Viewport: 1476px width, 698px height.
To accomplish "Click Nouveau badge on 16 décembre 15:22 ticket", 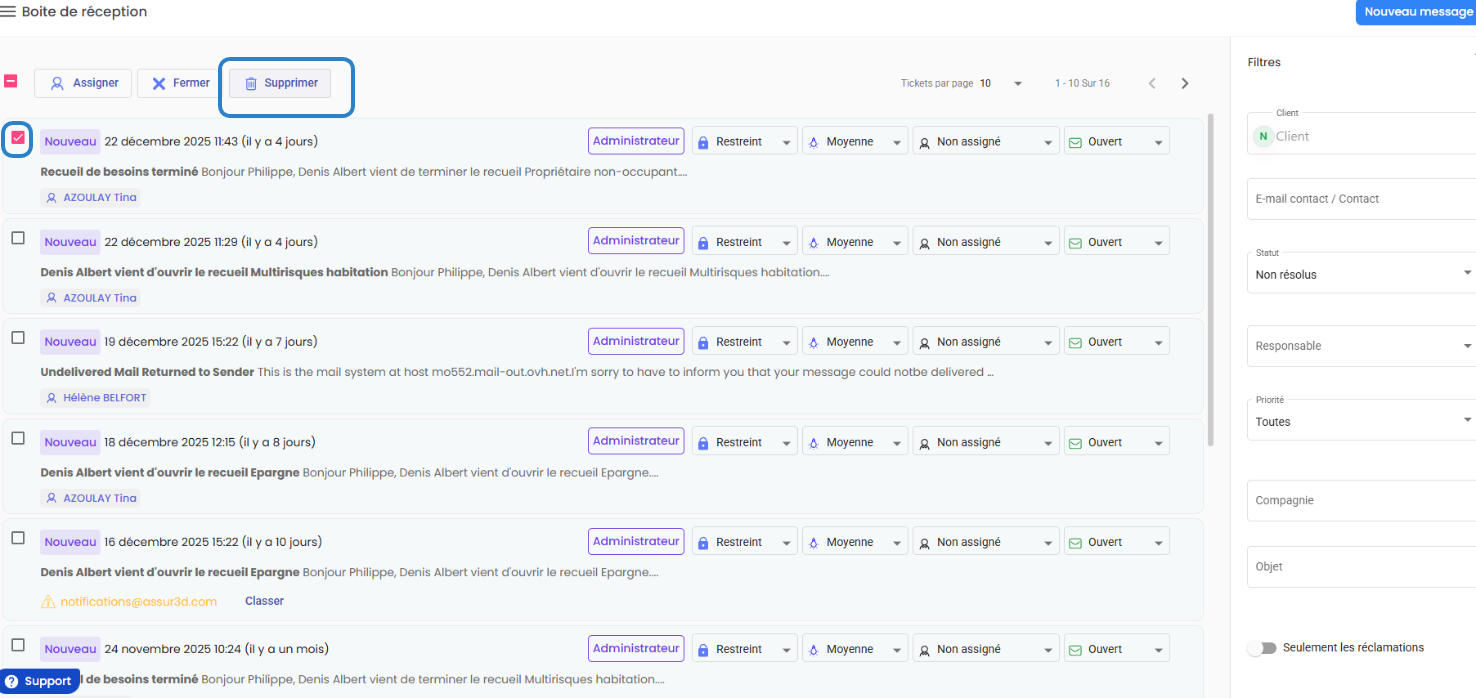I will (x=70, y=542).
